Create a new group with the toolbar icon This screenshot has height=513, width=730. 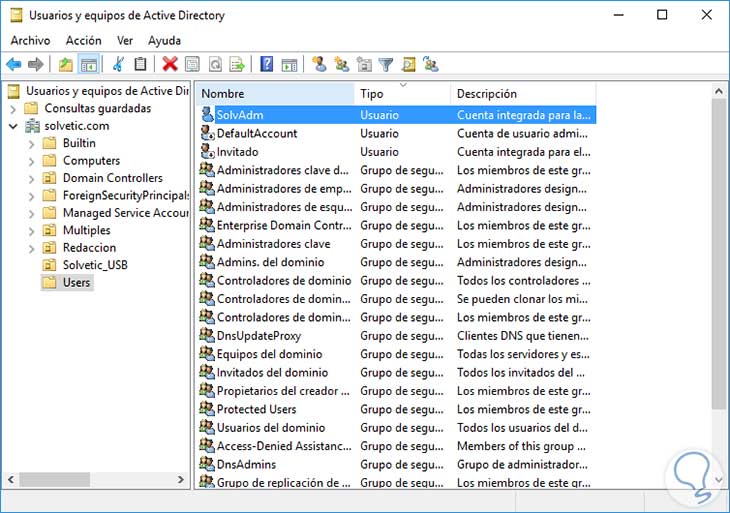[x=341, y=64]
